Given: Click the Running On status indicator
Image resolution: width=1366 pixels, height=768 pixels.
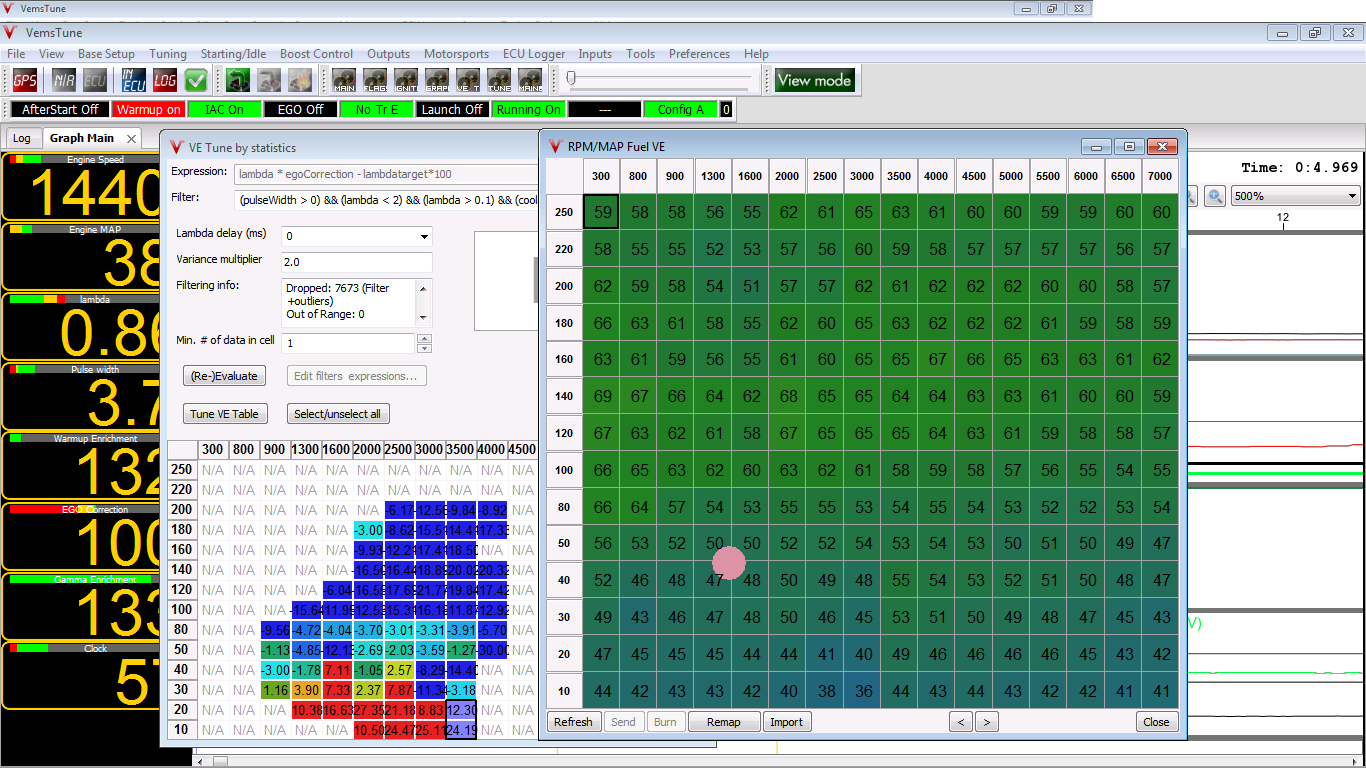Looking at the screenshot, I should (528, 109).
